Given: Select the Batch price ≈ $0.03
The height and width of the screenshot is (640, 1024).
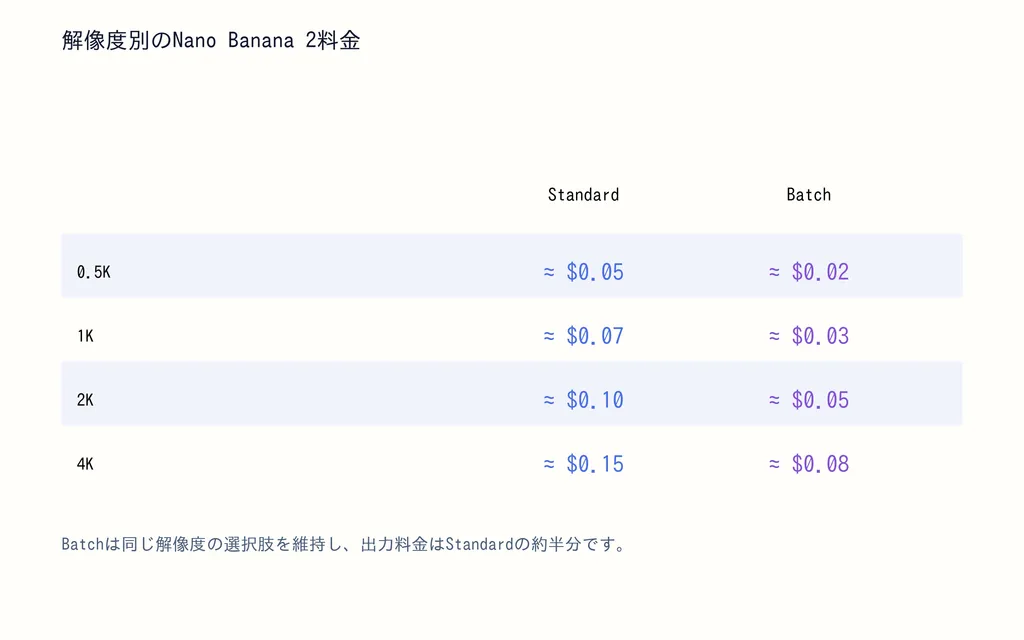Looking at the screenshot, I should point(808,336).
